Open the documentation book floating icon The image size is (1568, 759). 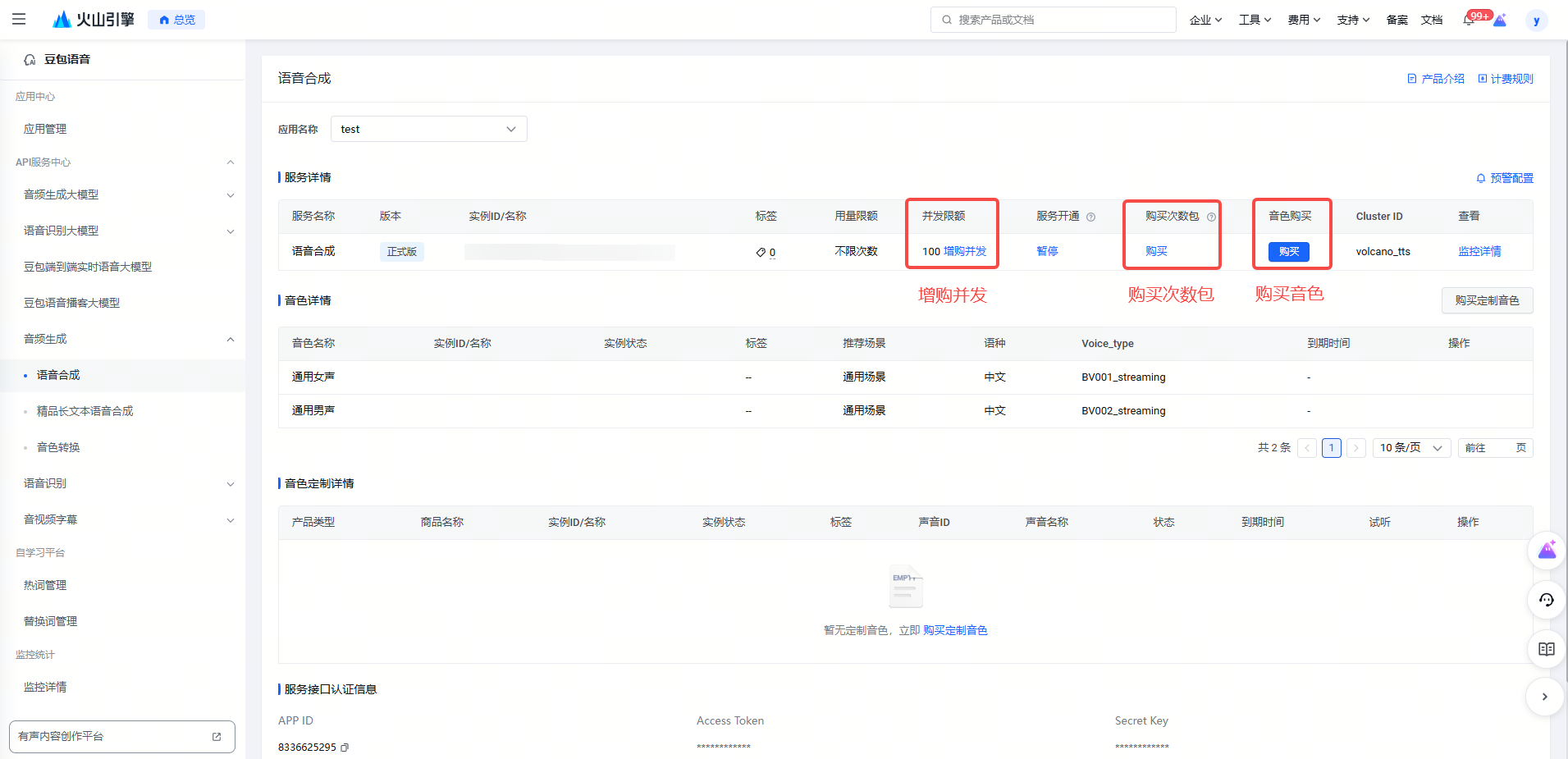1546,649
